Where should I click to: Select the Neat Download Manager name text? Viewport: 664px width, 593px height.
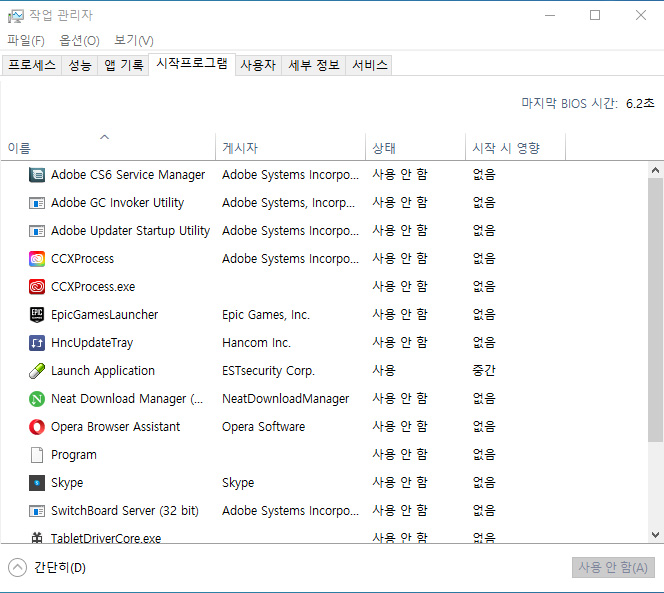coord(127,399)
